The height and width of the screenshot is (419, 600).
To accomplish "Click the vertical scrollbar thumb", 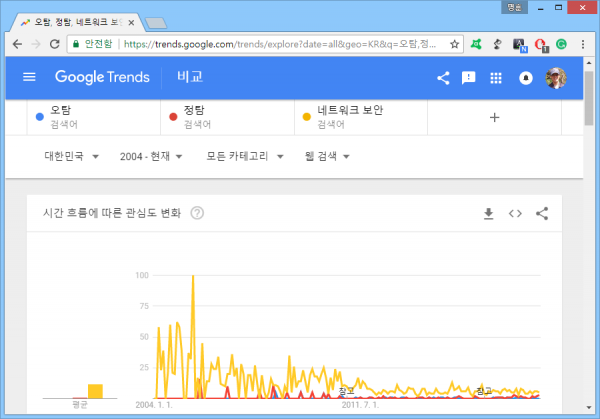I will click(x=589, y=98).
